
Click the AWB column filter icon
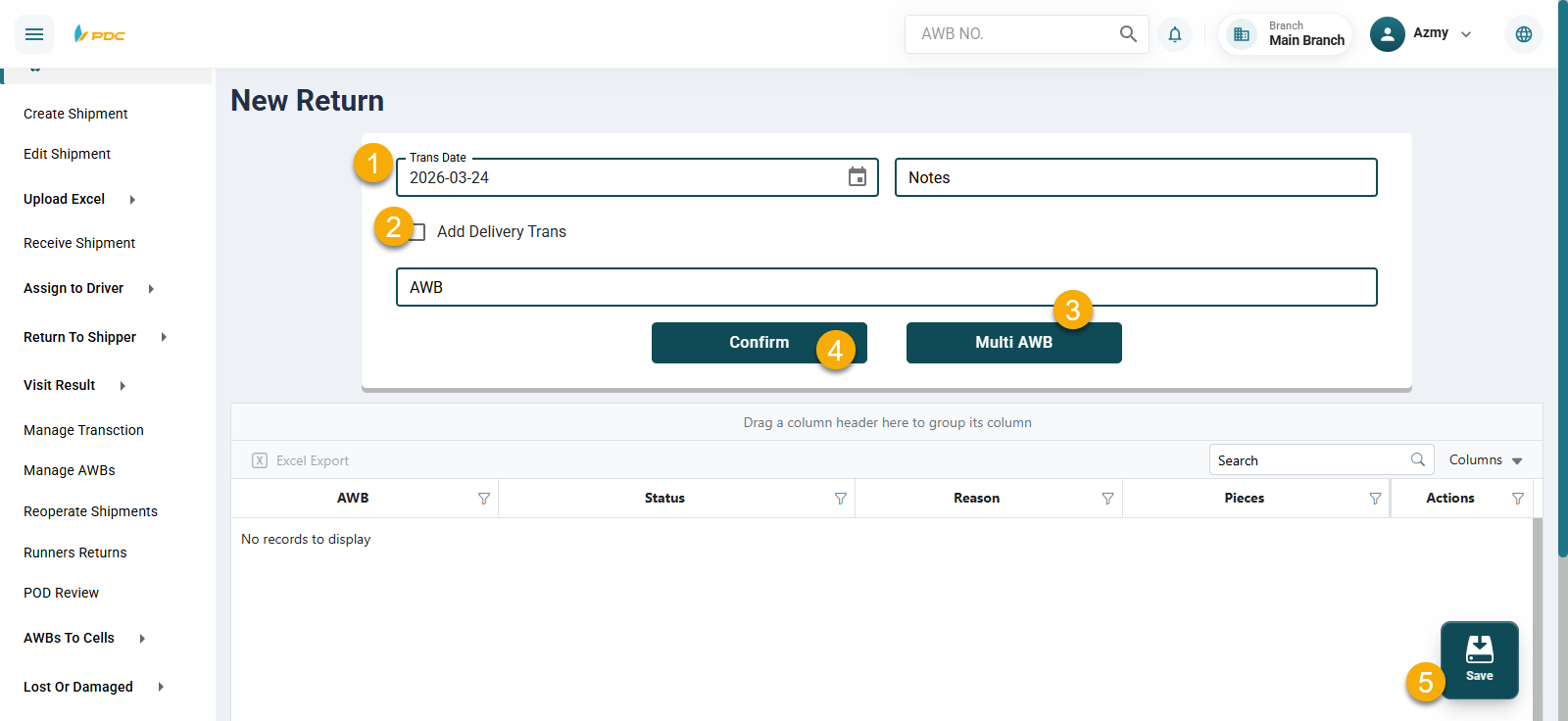(x=483, y=499)
